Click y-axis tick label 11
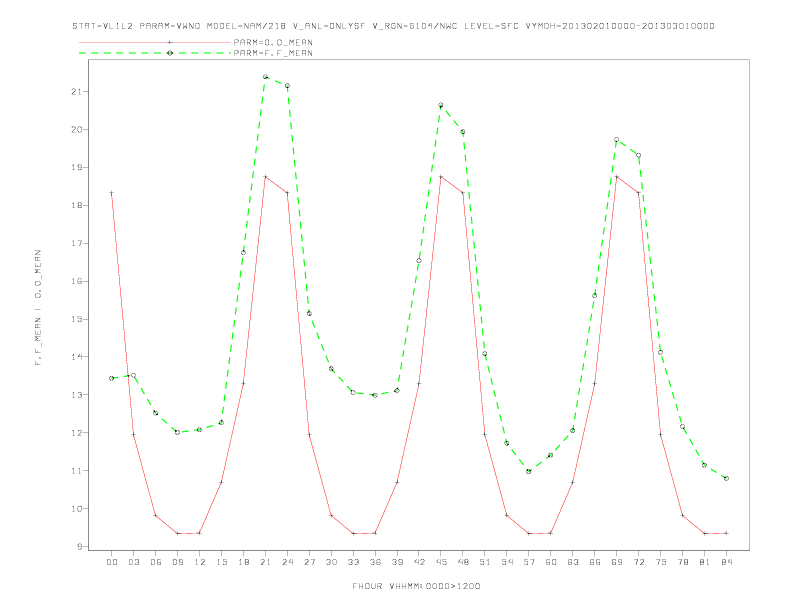Screen dimensions: 792x612 tap(76, 471)
